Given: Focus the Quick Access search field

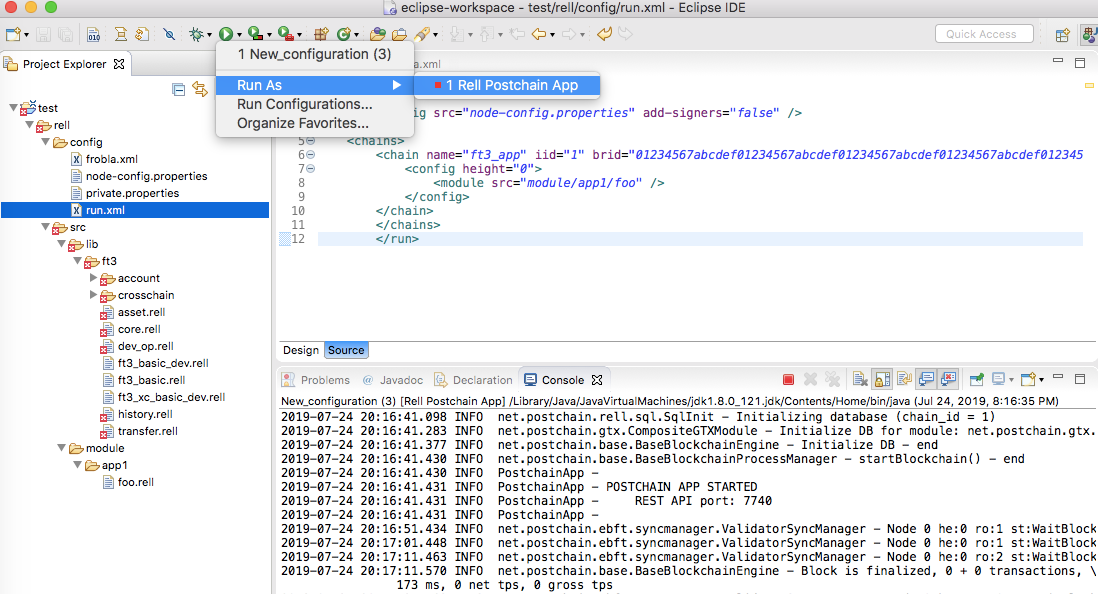Looking at the screenshot, I should [x=984, y=34].
